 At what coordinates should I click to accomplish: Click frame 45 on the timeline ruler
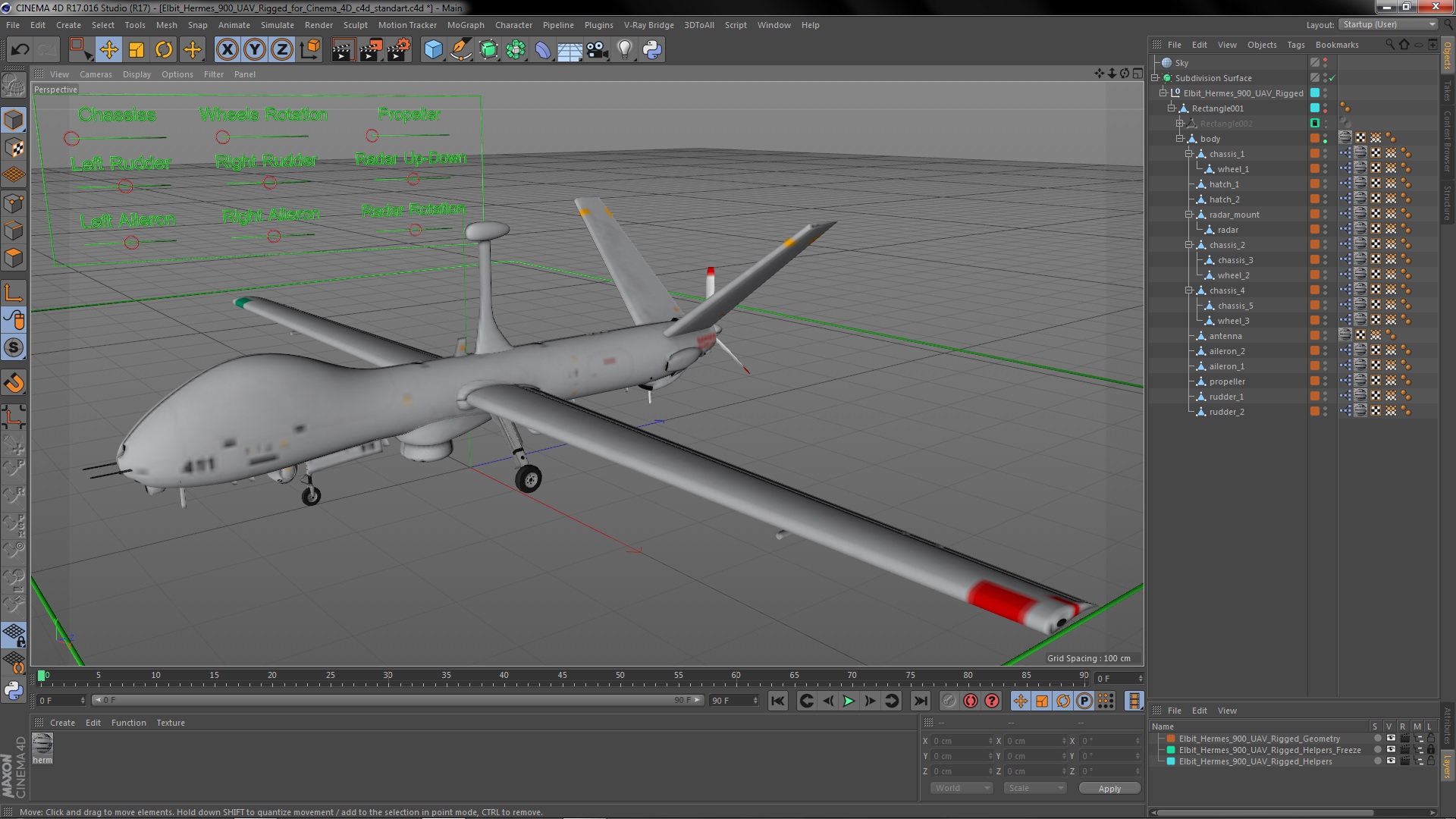click(x=562, y=676)
